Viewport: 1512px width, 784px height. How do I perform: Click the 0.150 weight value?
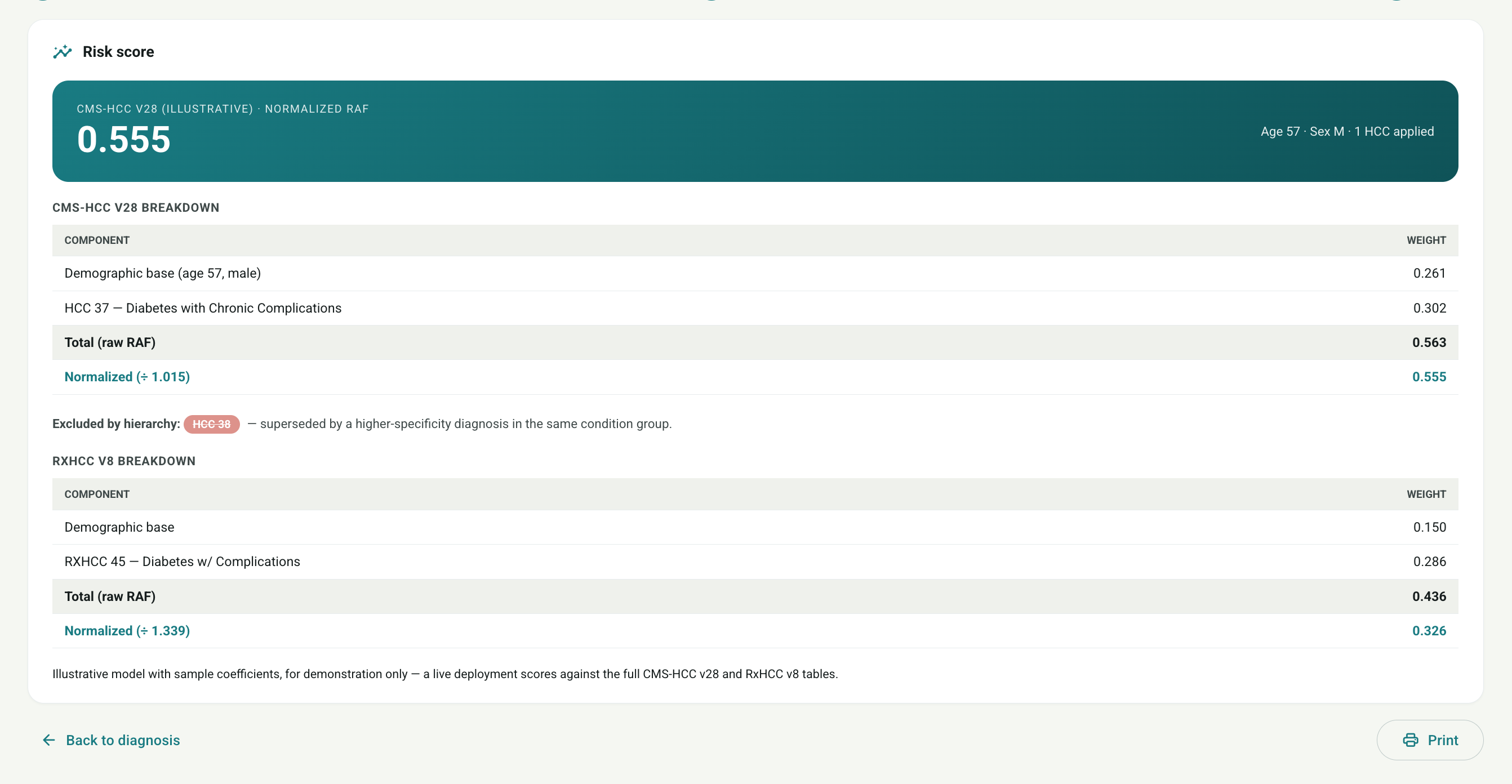(x=1429, y=527)
